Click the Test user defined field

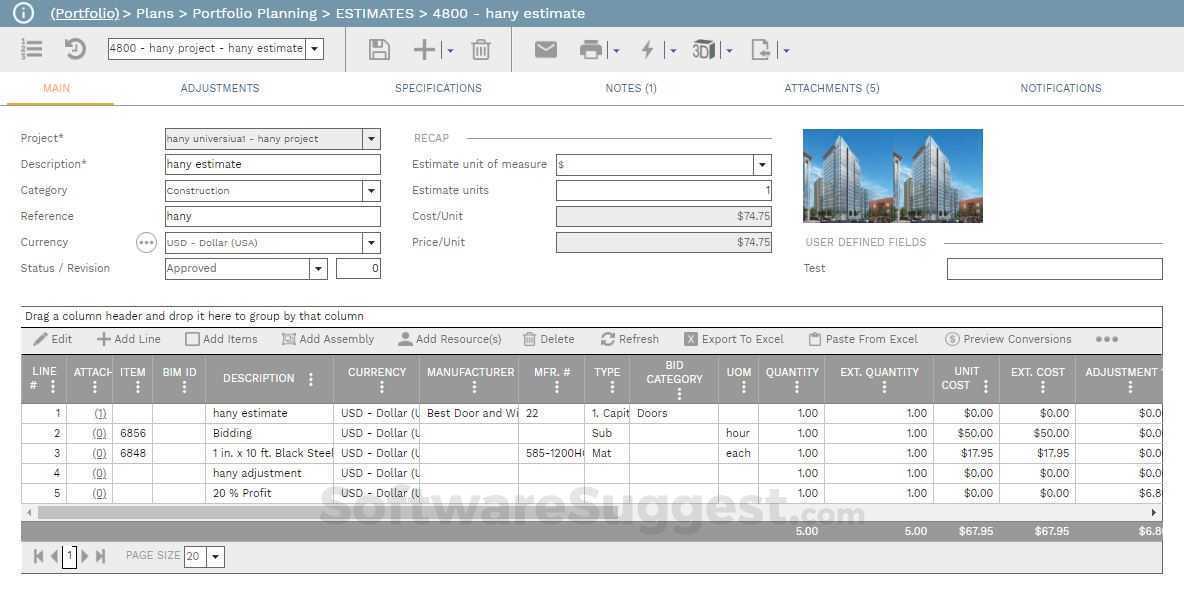[x=1054, y=268]
